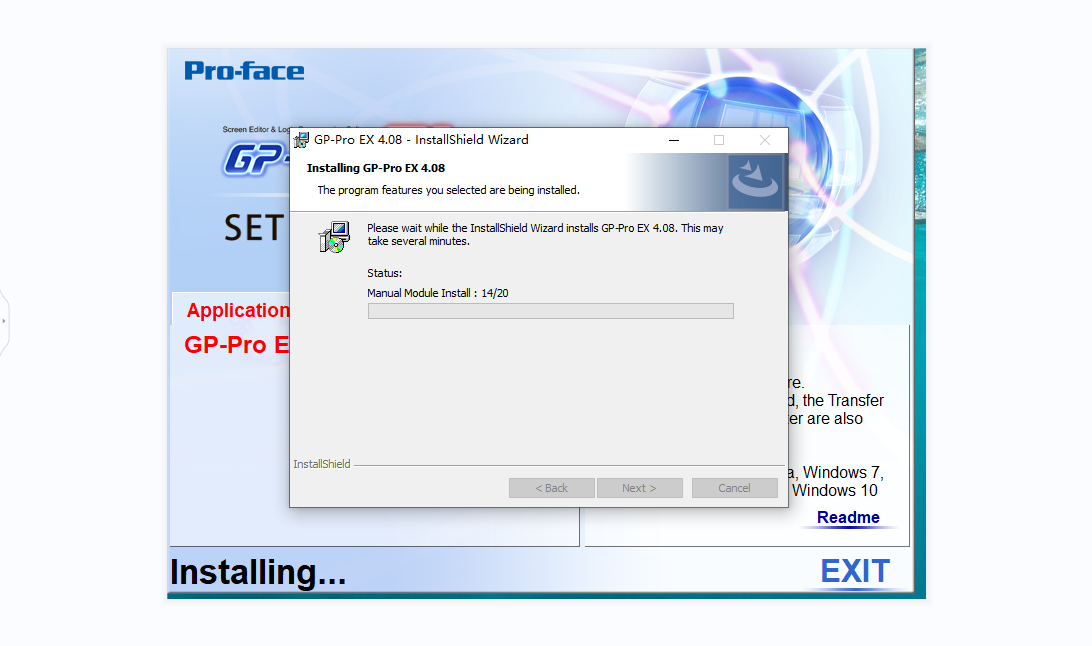The width and height of the screenshot is (1092, 646).
Task: Click the computer and CD setup icon
Action: (334, 237)
